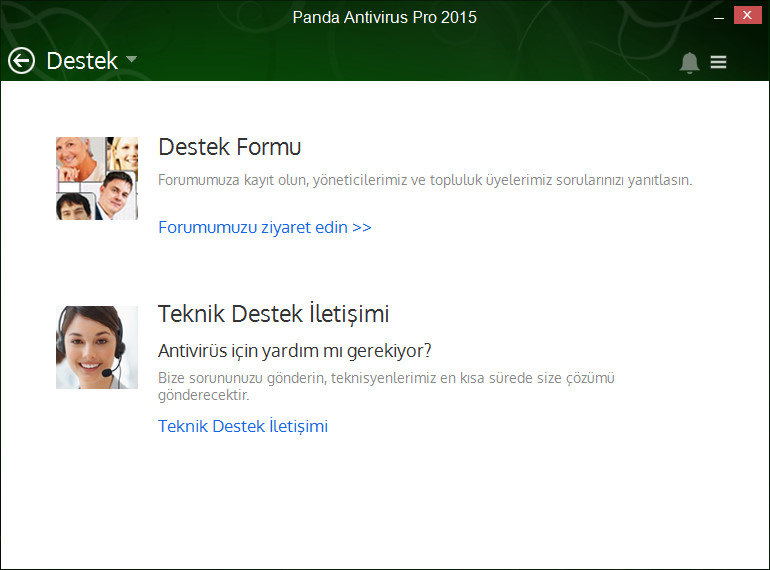Viewport: 770px width, 570px height.
Task: Click 'Antivirüs için yardım mı gerekiyor?' text
Action: (295, 351)
